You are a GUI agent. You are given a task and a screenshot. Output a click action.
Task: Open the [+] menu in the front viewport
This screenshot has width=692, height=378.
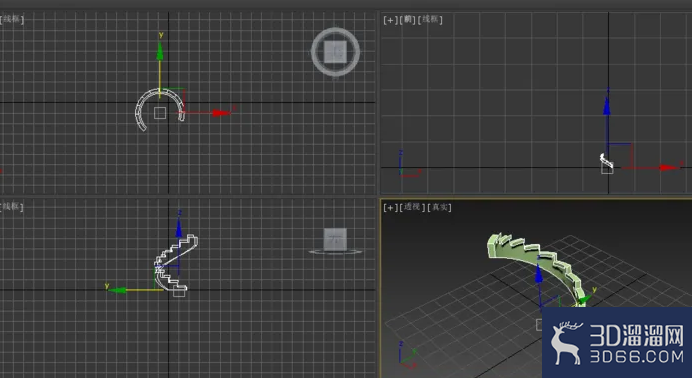[x=390, y=20]
